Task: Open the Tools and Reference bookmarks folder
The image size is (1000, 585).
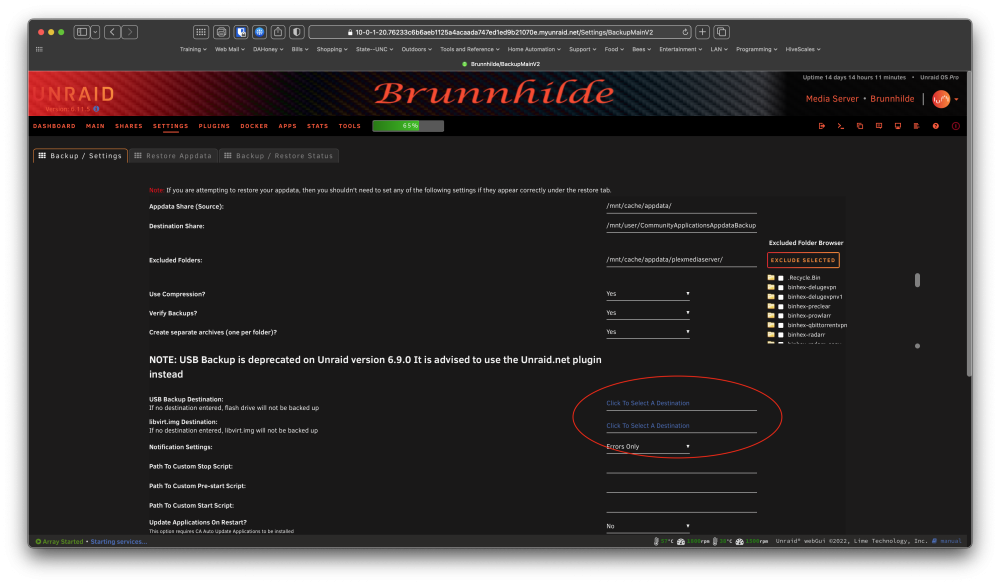Action: point(470,49)
